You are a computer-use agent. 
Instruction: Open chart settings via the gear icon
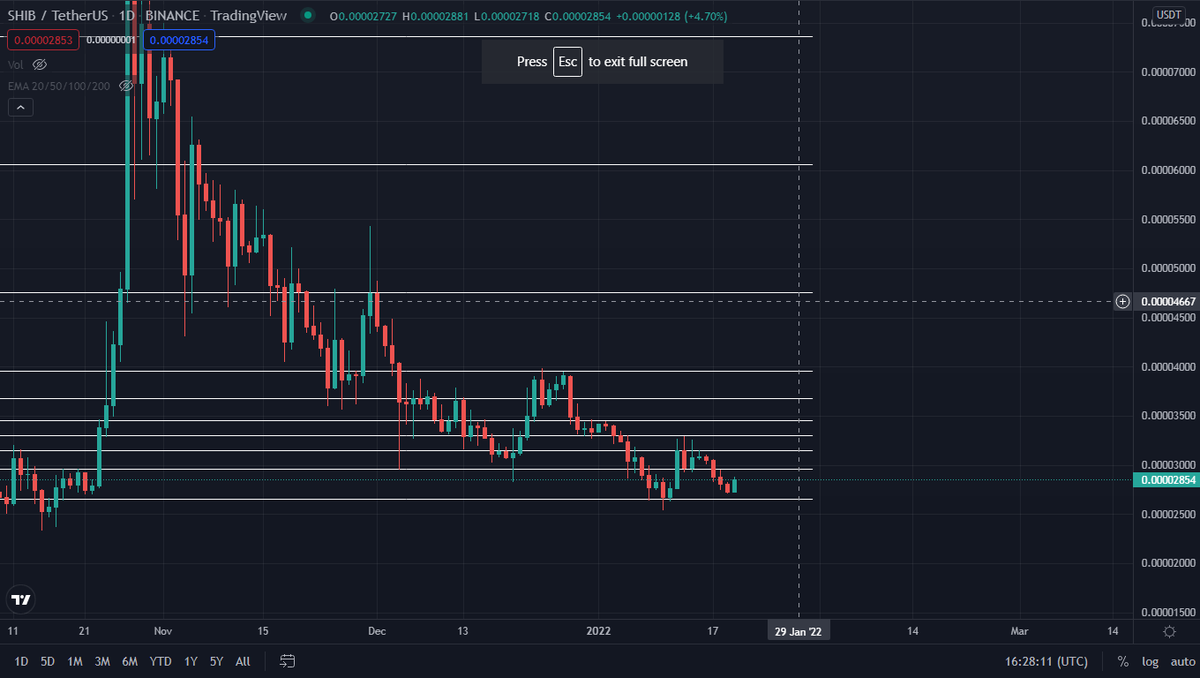1169,631
